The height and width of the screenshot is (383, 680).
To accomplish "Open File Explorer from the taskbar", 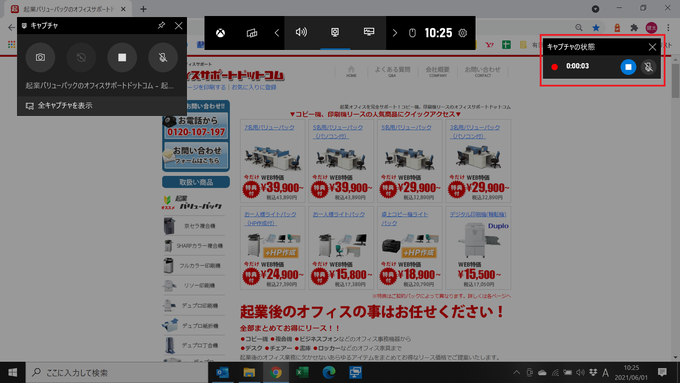I will 249,373.
